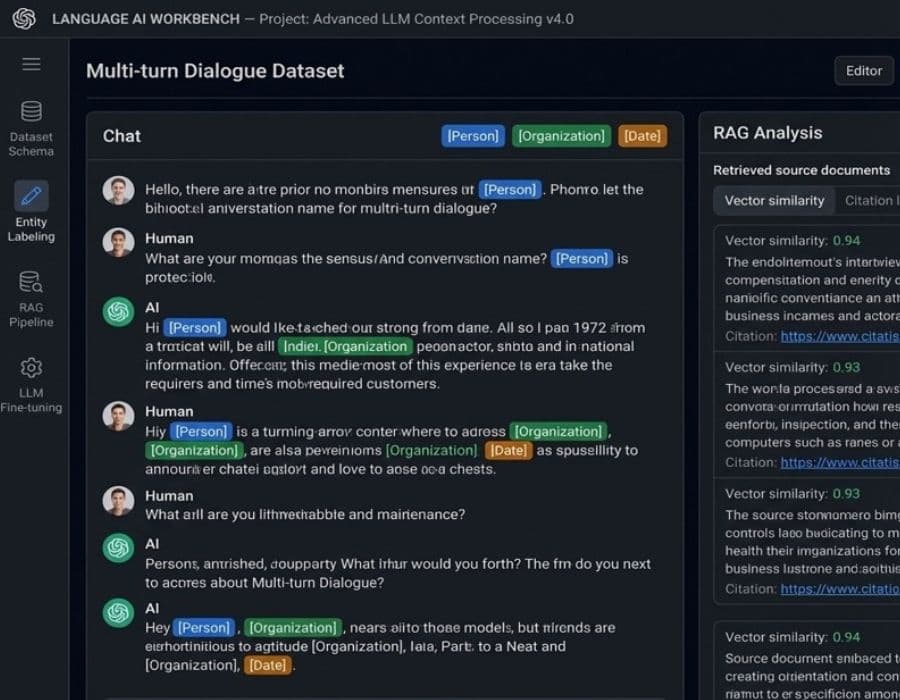
Task: Click the Dataset Schema database icon
Action: pyautogui.click(x=31, y=111)
